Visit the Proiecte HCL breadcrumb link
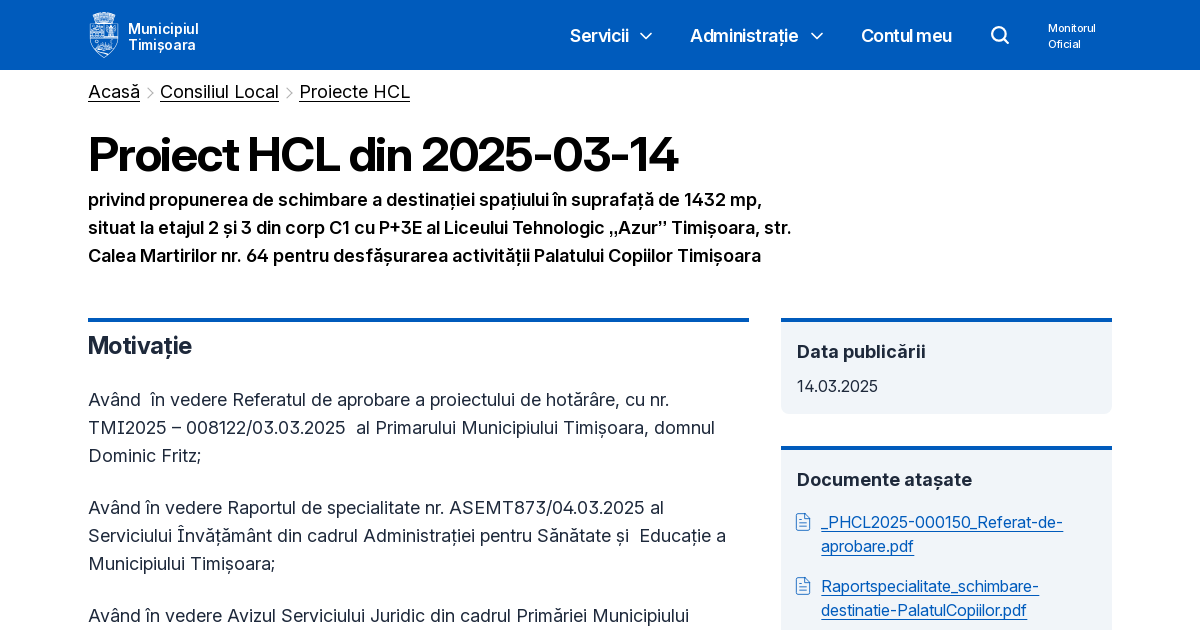The height and width of the screenshot is (630, 1200). click(354, 91)
